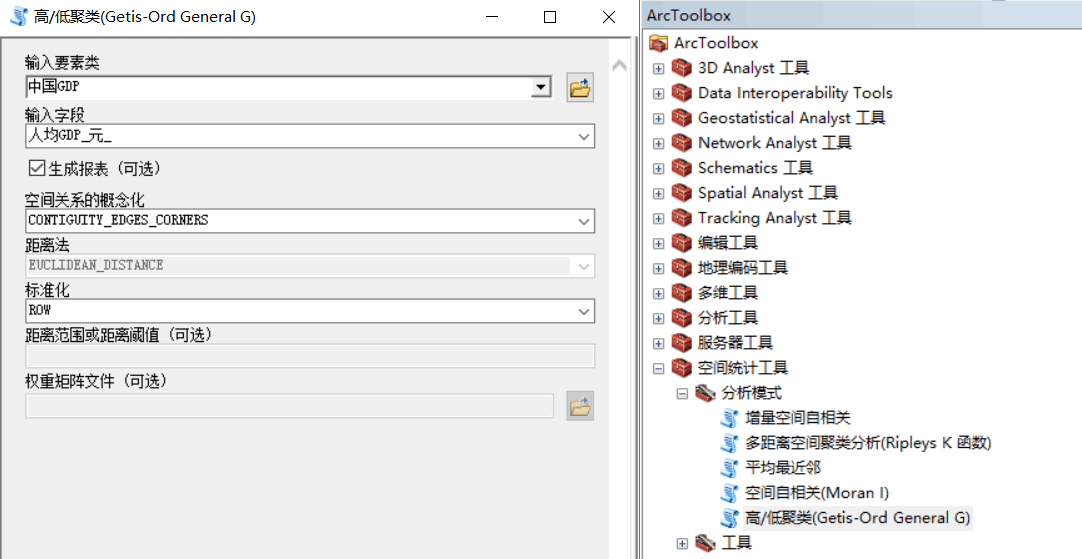Maximize the Getis-Ord General G dialog

(550, 17)
